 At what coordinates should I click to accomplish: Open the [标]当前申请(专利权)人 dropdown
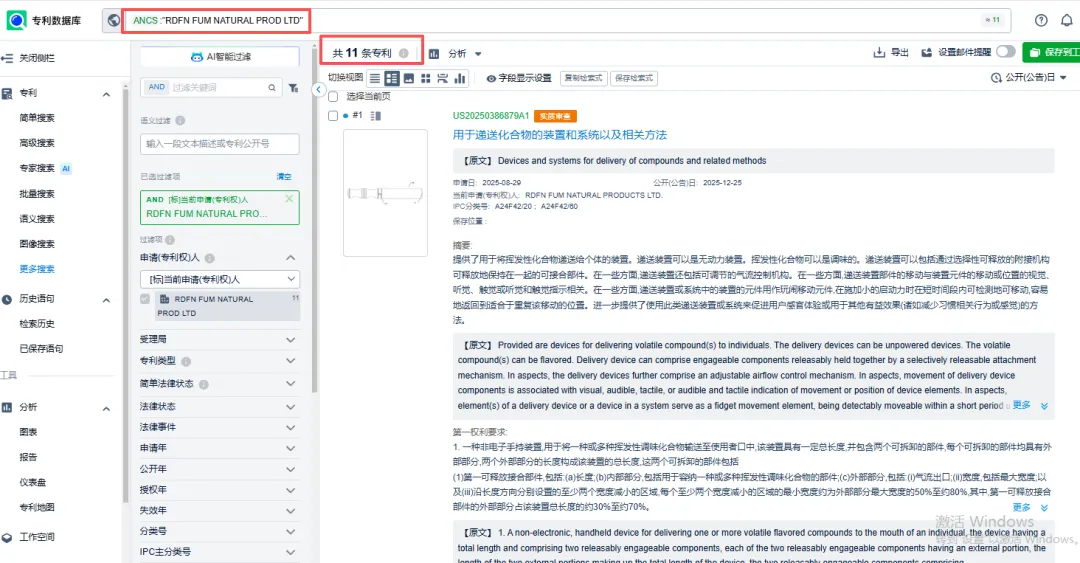coord(220,279)
